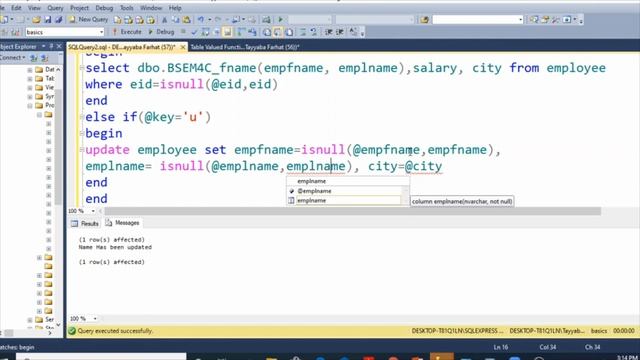Open the Help menu
640x360 pixels.
[175, 8]
